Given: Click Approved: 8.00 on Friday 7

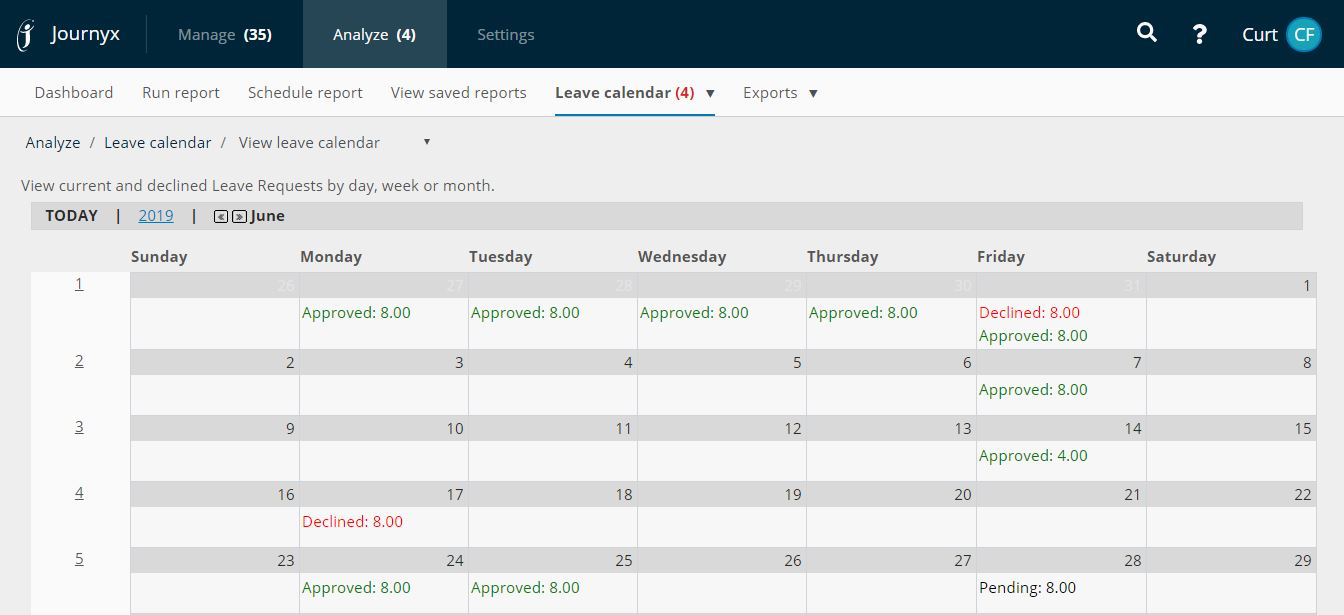Looking at the screenshot, I should click(x=1033, y=390).
